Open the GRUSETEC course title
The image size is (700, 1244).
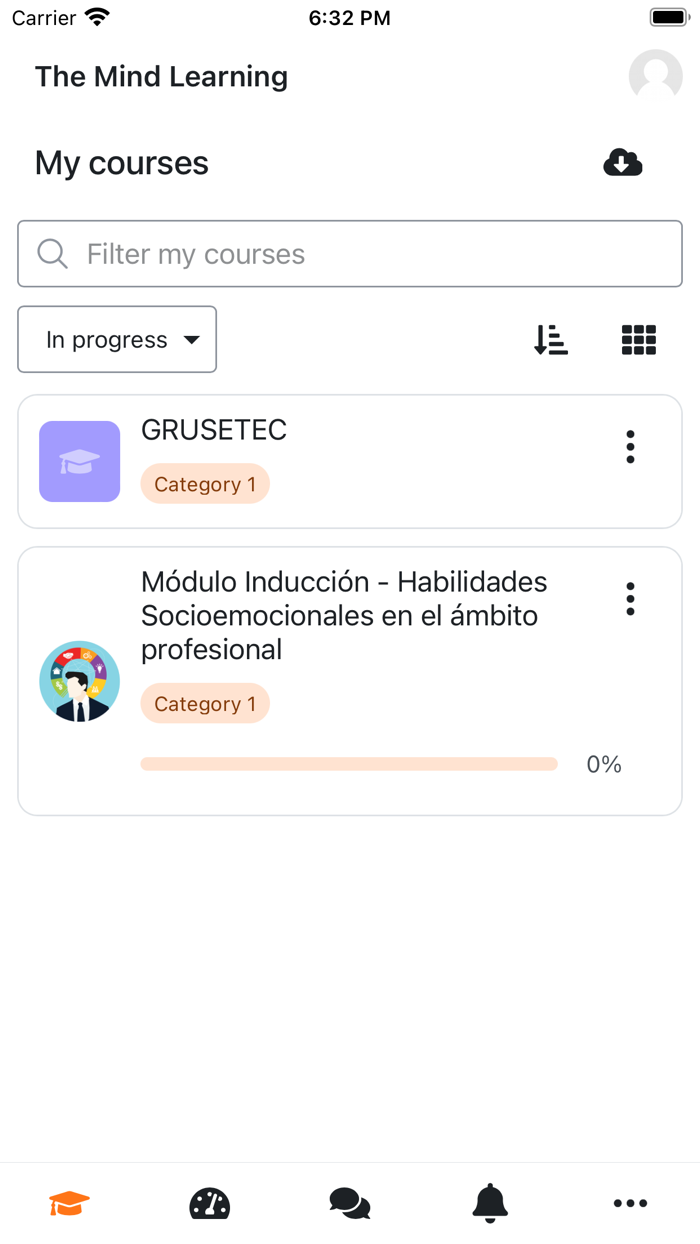[x=214, y=430]
